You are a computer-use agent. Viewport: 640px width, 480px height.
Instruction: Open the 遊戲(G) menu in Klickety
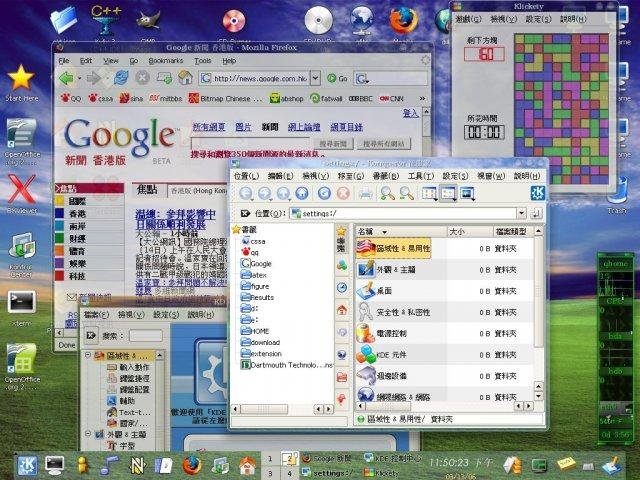pos(468,19)
